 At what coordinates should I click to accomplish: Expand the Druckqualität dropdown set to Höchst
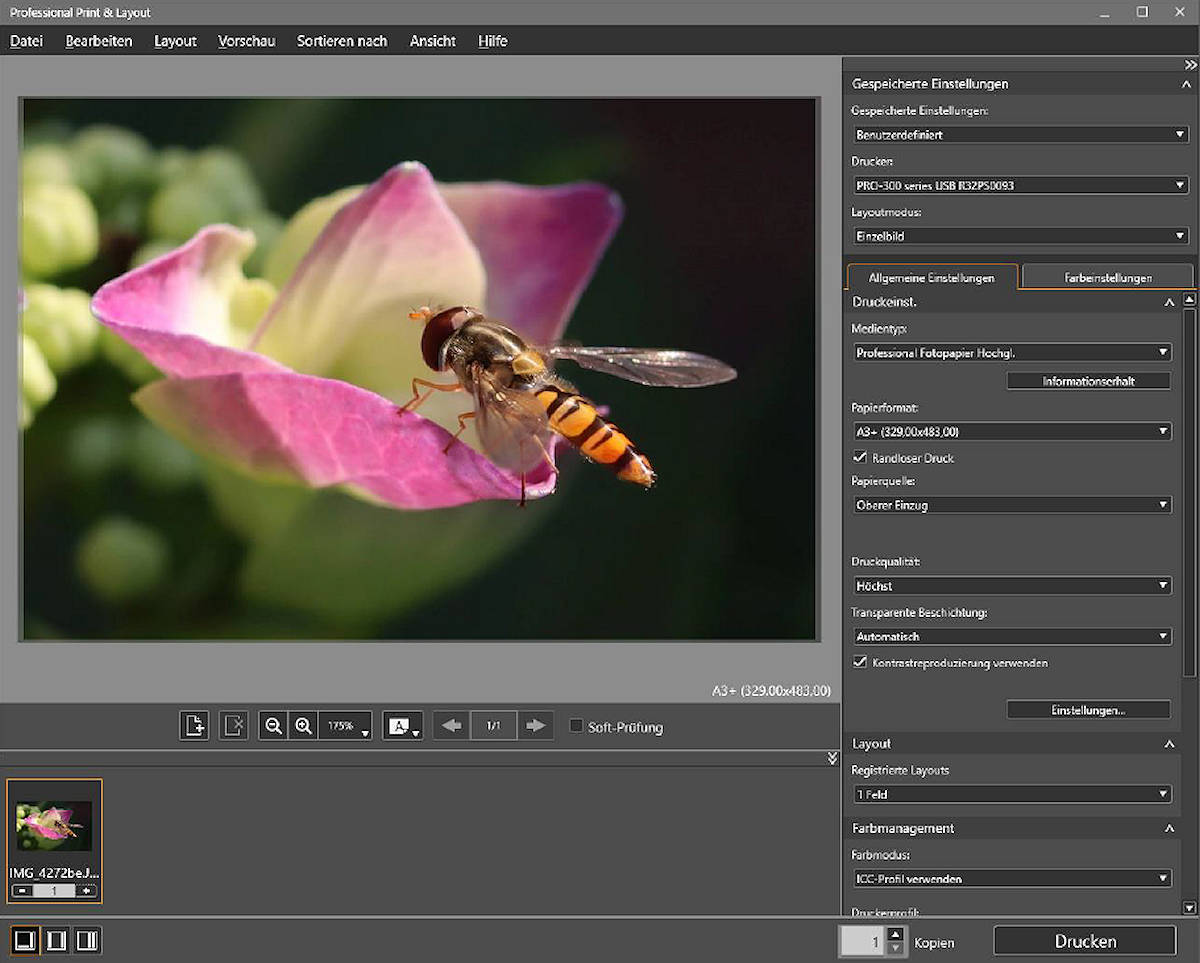[x=1010, y=585]
